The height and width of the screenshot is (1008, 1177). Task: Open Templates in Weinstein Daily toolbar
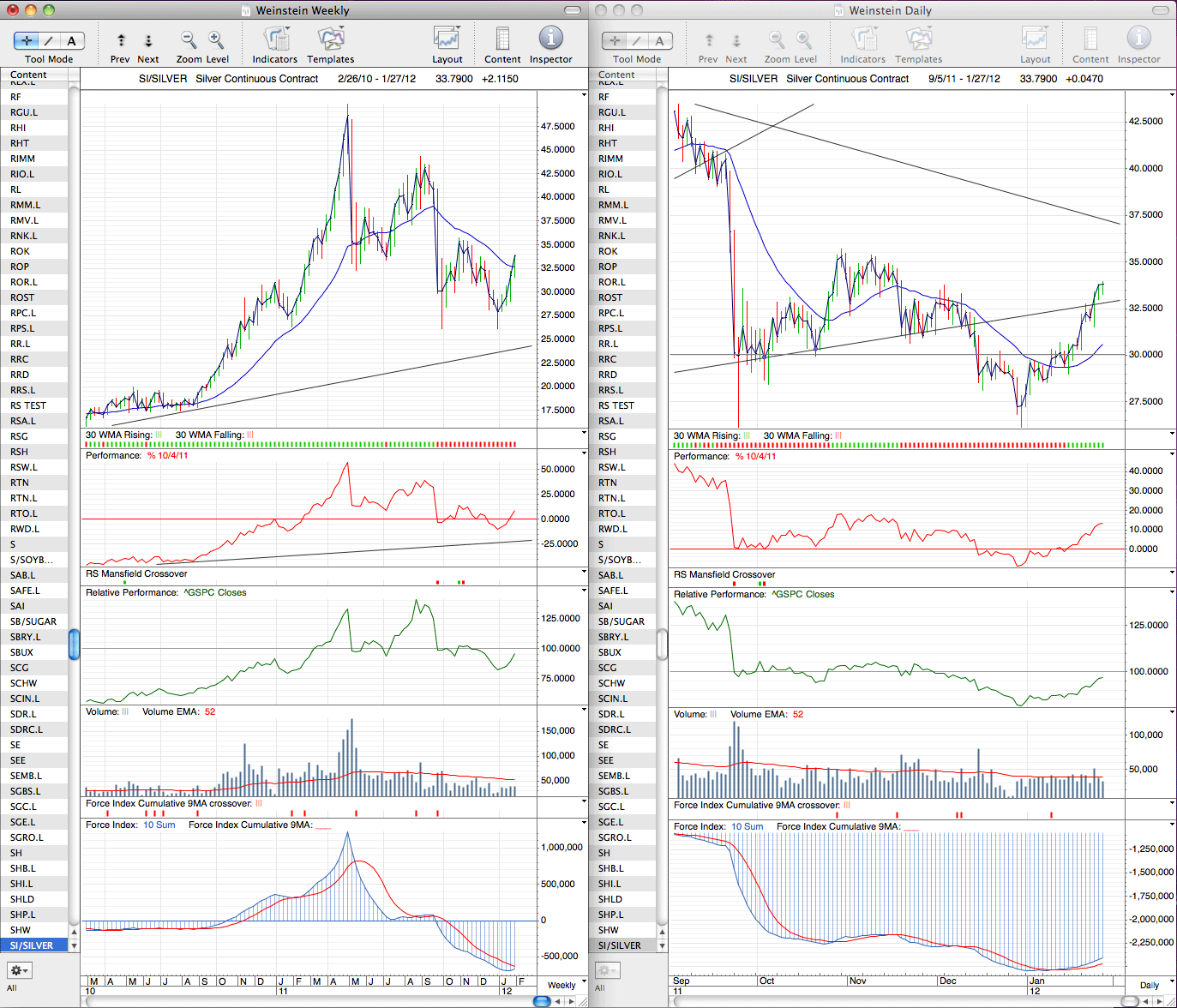pos(919,39)
